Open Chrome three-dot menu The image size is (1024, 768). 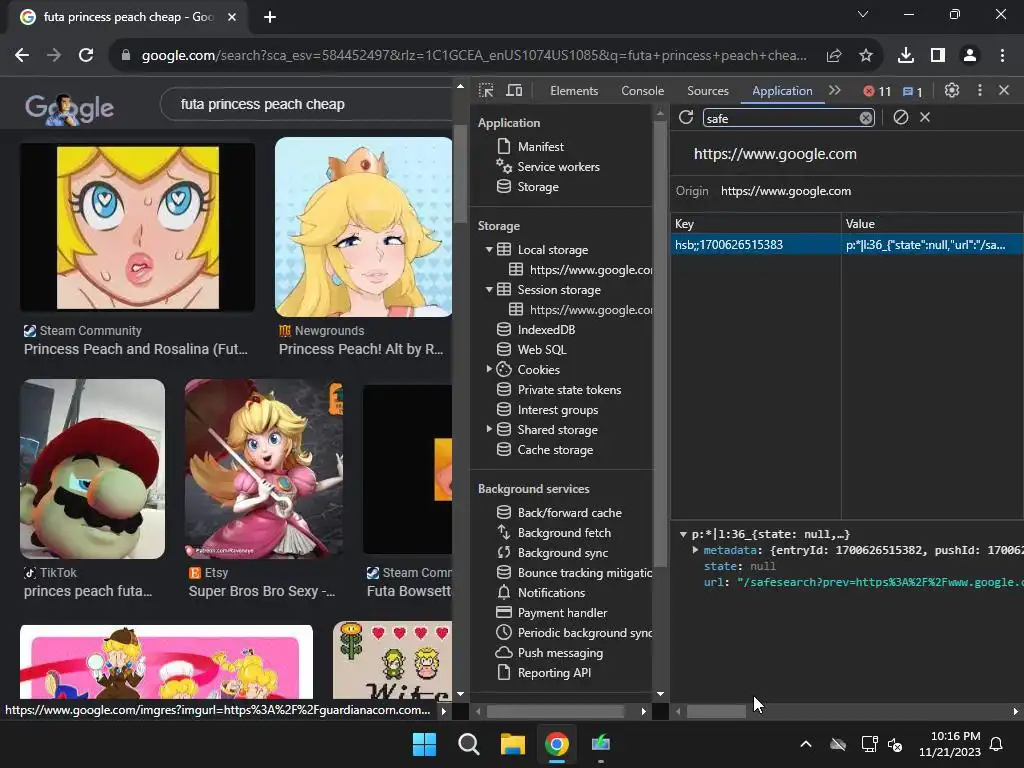[x=1002, y=56]
